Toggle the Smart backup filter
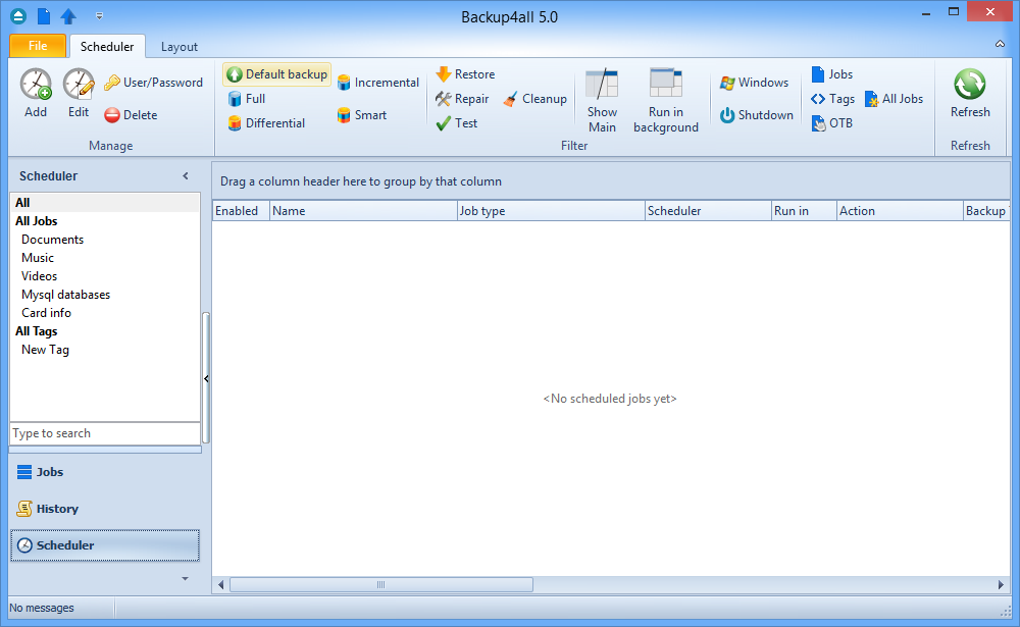 [x=362, y=115]
